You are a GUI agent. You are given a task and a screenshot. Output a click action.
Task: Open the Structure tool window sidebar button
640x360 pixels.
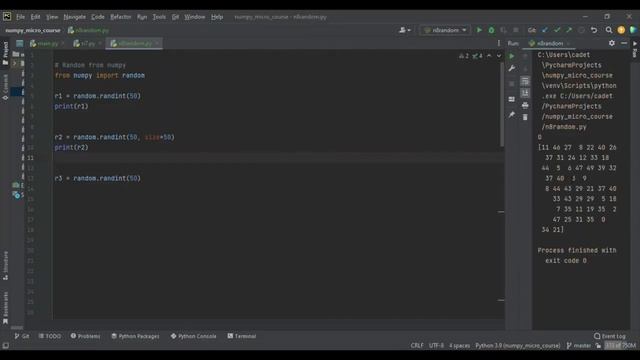coord(5,265)
